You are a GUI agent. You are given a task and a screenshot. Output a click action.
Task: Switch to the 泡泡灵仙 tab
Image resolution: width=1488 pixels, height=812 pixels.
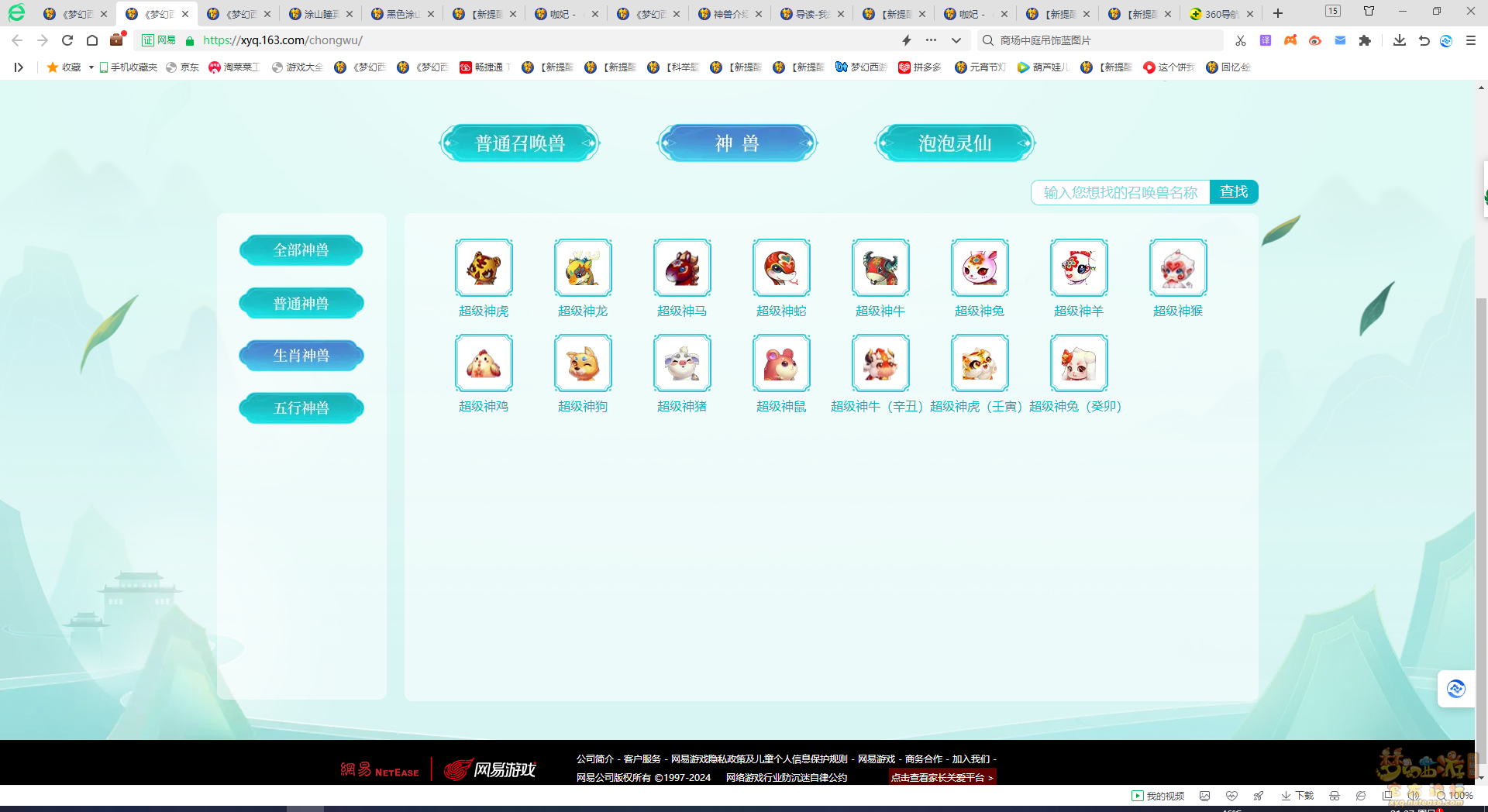[955, 143]
